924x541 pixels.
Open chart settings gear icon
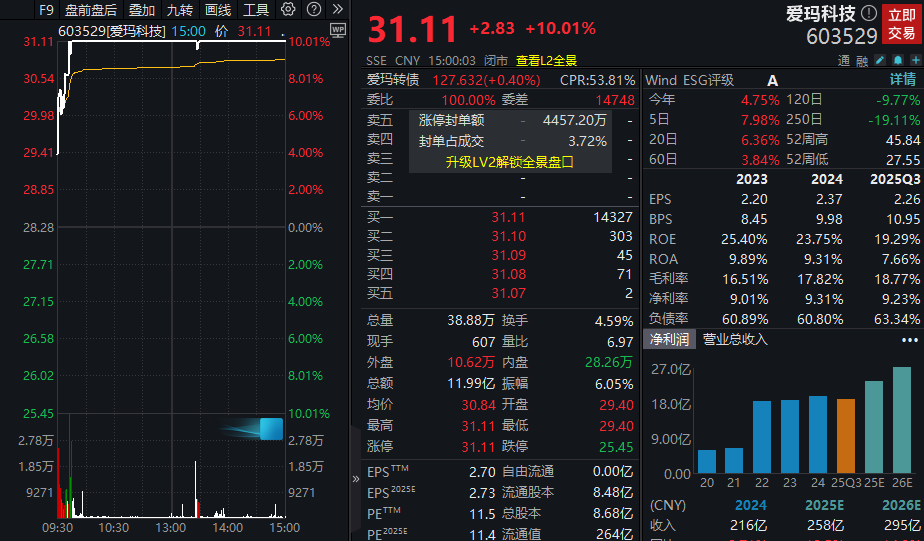pos(288,9)
